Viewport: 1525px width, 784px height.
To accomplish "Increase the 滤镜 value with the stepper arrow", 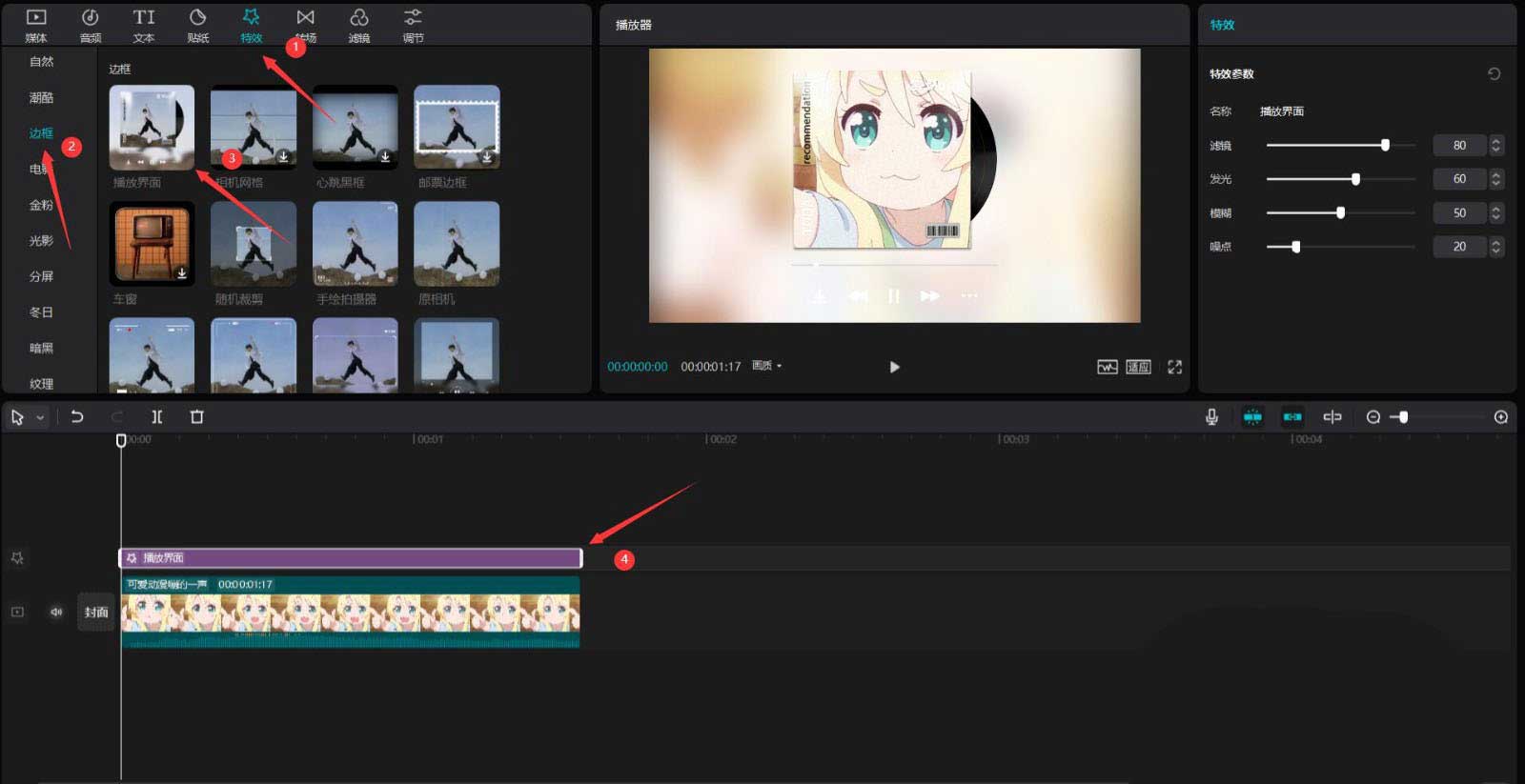I will point(1495,141).
